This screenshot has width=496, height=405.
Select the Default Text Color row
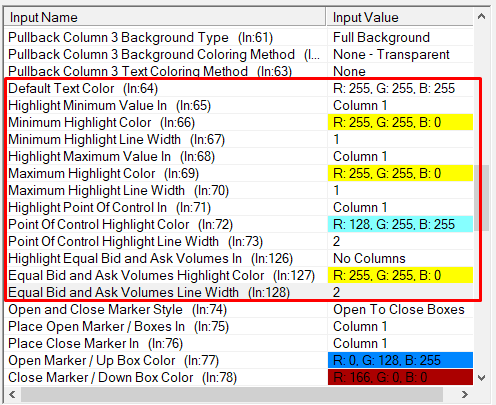click(x=239, y=88)
